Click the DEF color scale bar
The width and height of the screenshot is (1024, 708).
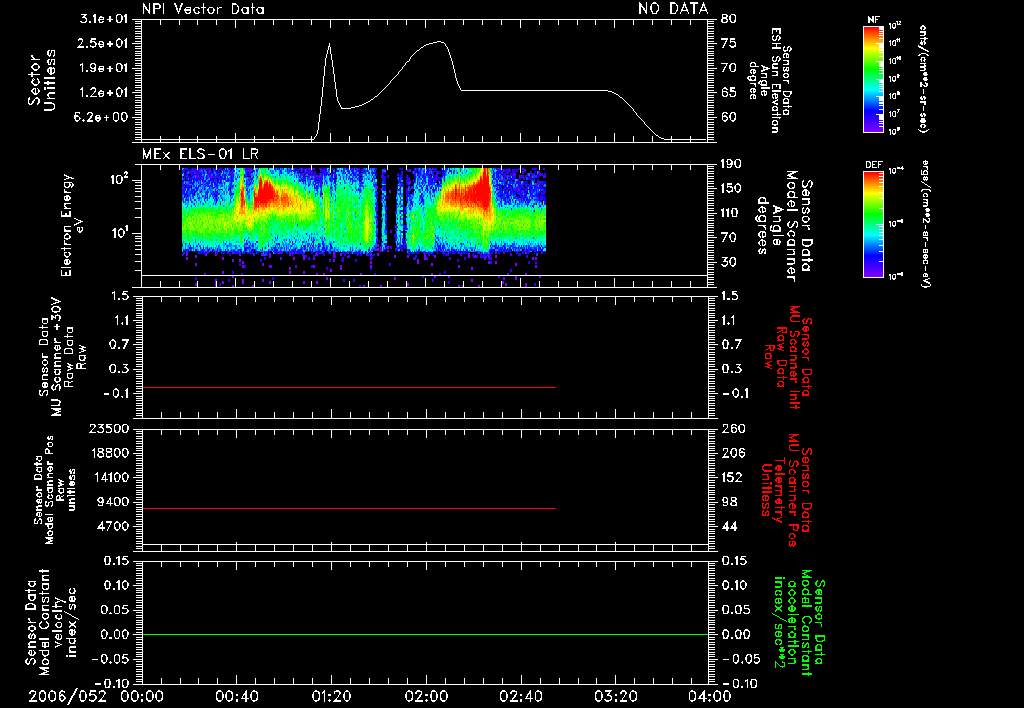pyautogui.click(x=873, y=224)
